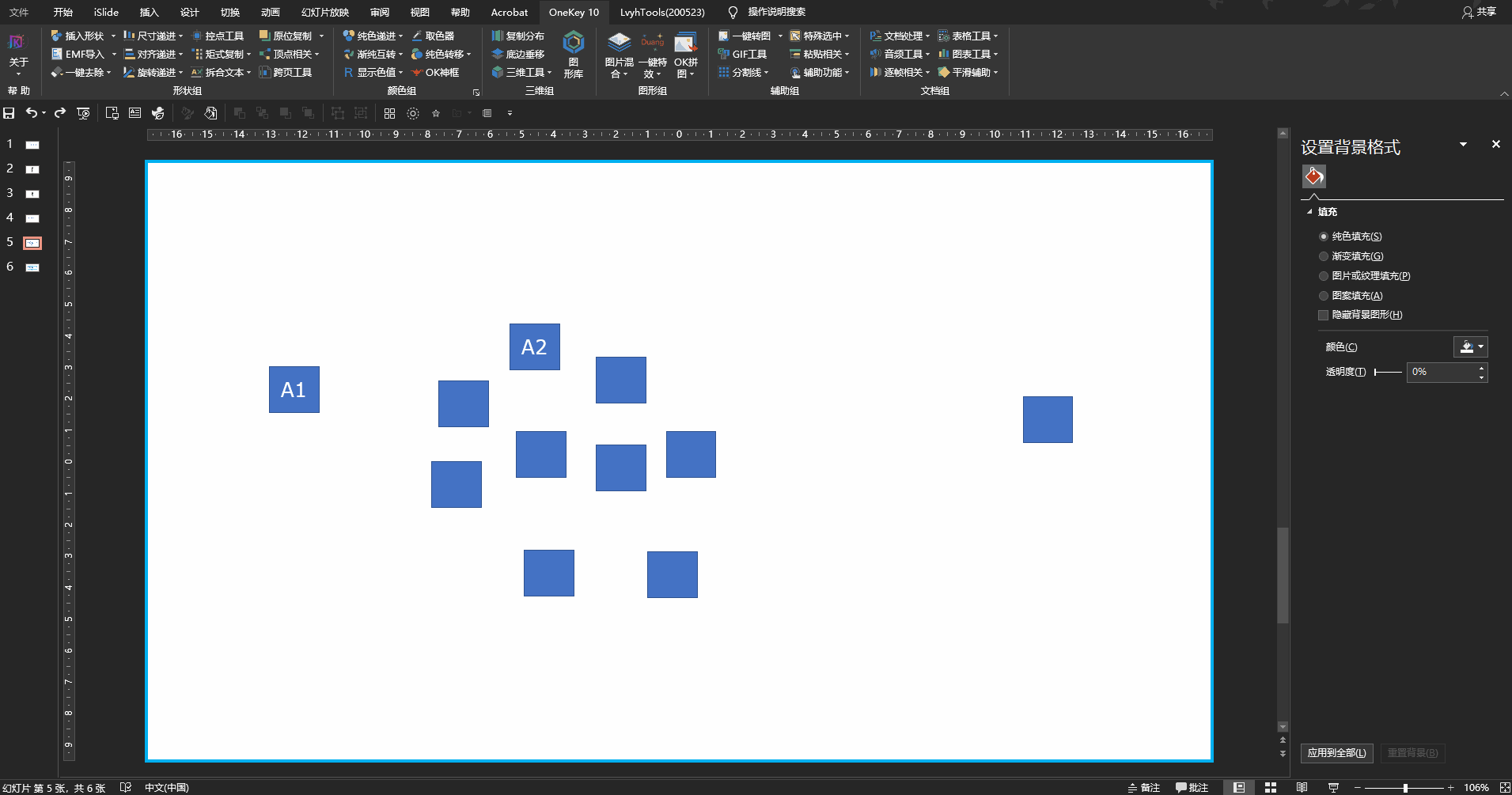Click the 关于 button

tap(18, 55)
